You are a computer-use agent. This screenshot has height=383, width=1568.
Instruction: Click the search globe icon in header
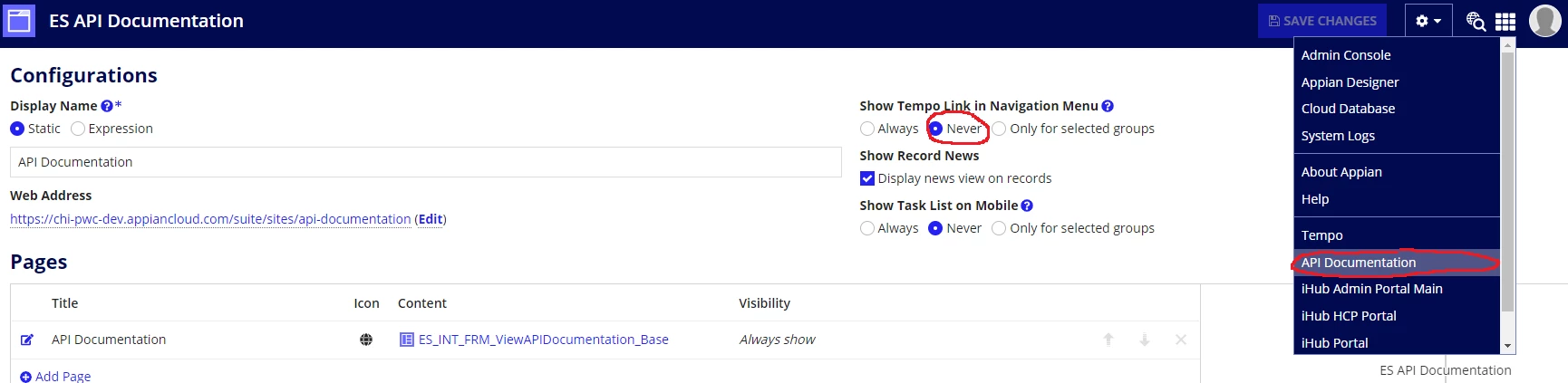coord(1476,21)
